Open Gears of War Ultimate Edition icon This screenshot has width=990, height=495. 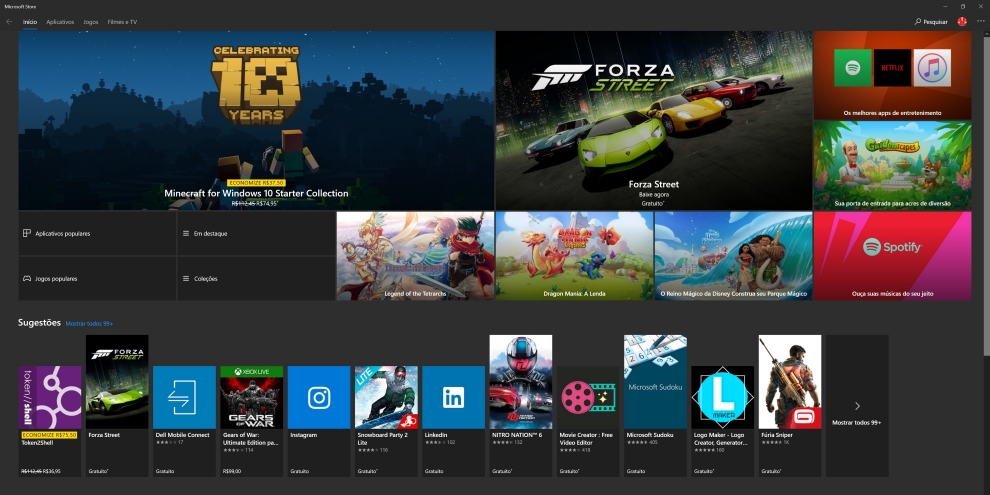click(x=251, y=398)
